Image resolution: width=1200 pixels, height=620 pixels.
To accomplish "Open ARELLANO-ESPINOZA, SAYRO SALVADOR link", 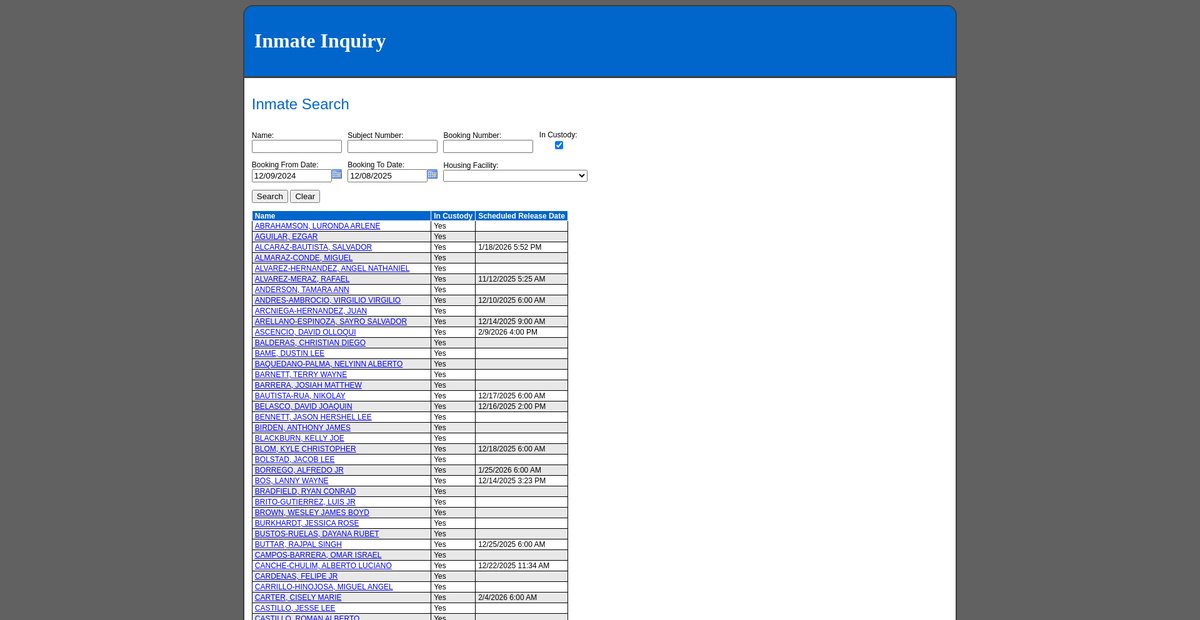I will tap(331, 321).
